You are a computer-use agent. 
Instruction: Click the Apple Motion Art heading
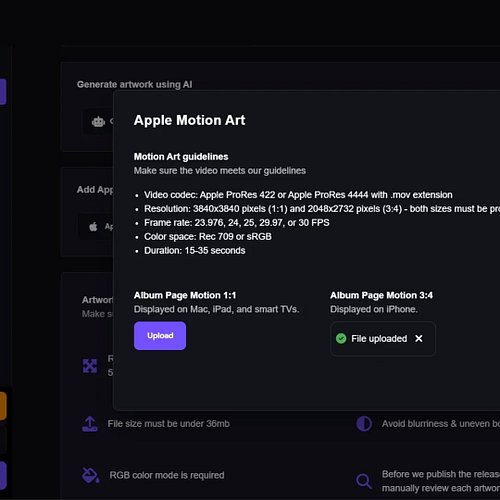tap(189, 120)
